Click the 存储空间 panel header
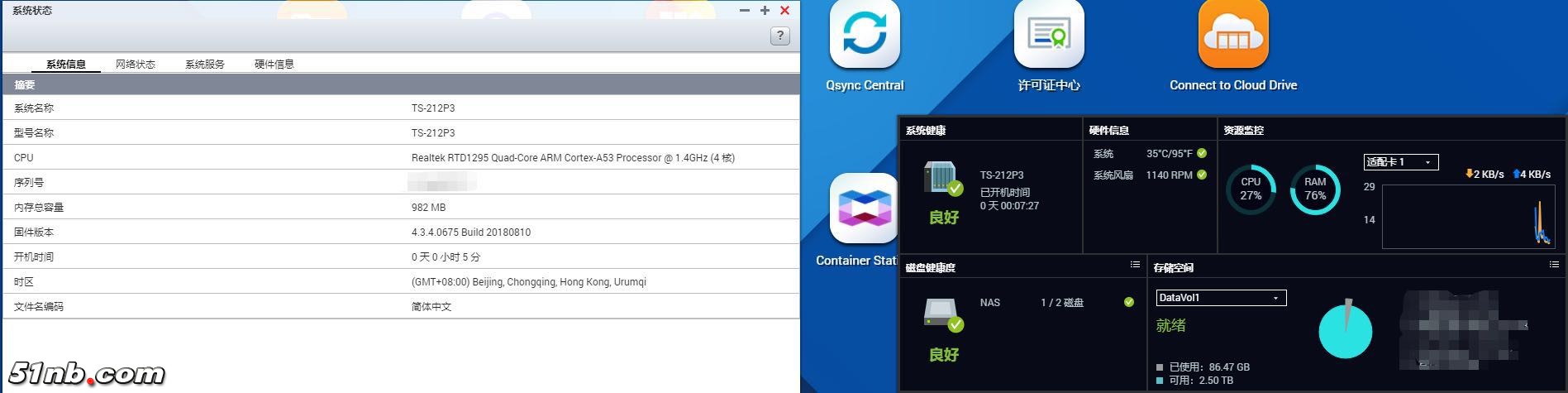 tap(1174, 267)
